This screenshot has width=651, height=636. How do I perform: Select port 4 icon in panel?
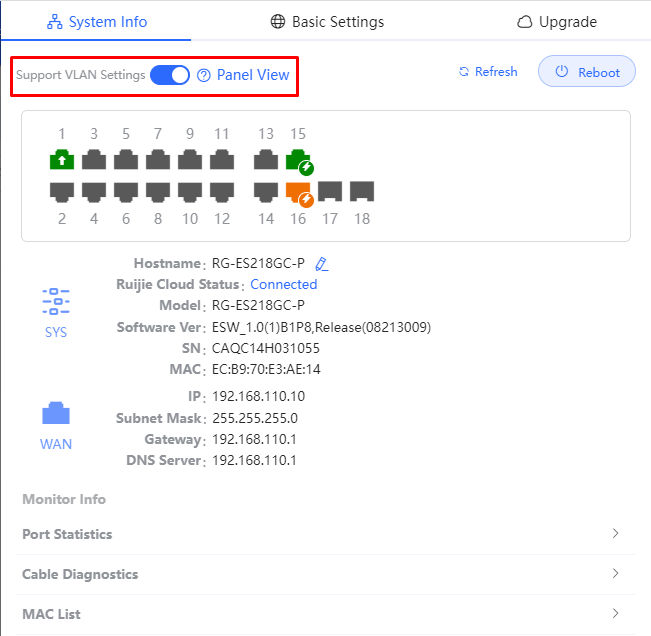tap(94, 192)
